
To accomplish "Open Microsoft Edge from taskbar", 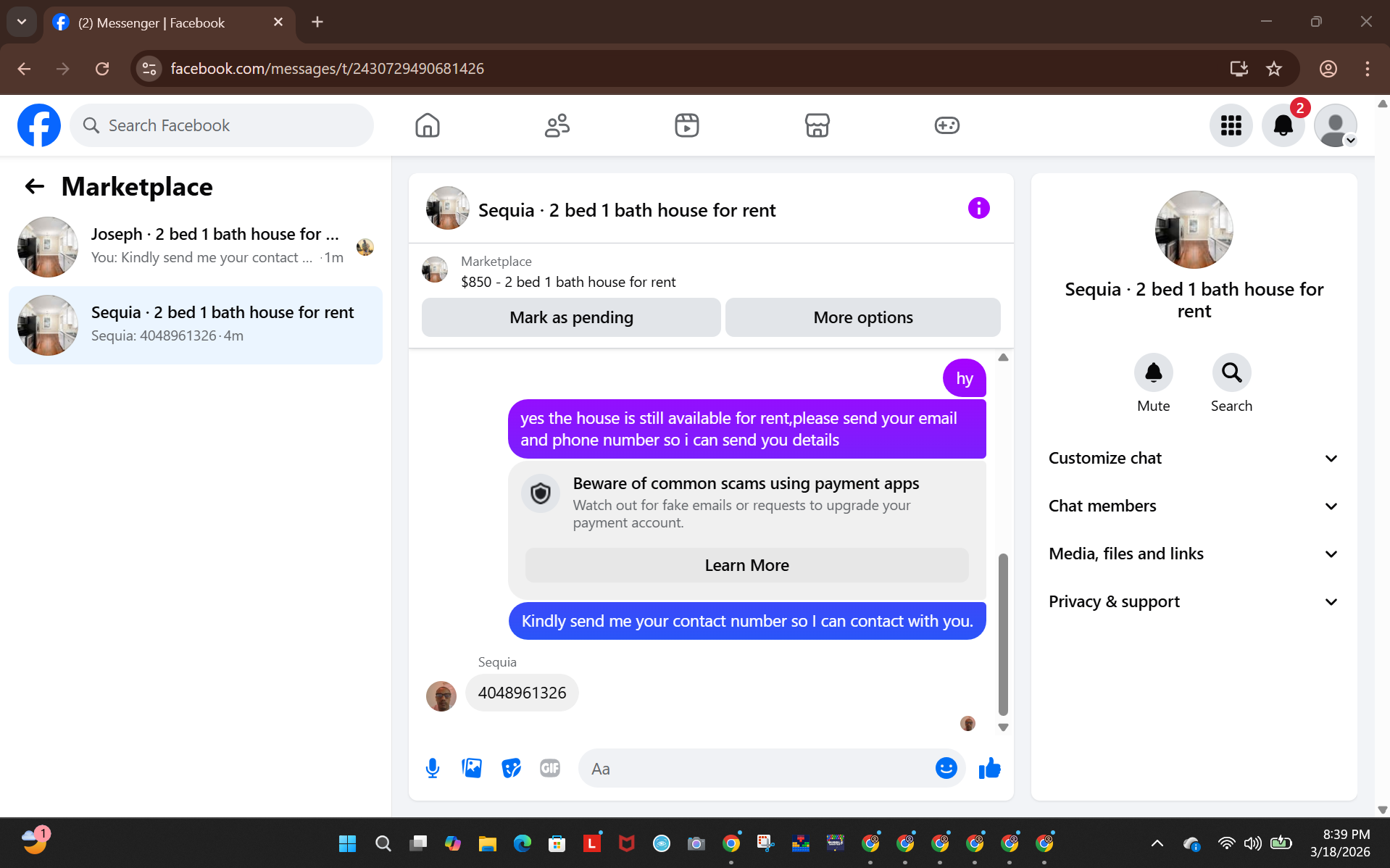I will coord(522,843).
